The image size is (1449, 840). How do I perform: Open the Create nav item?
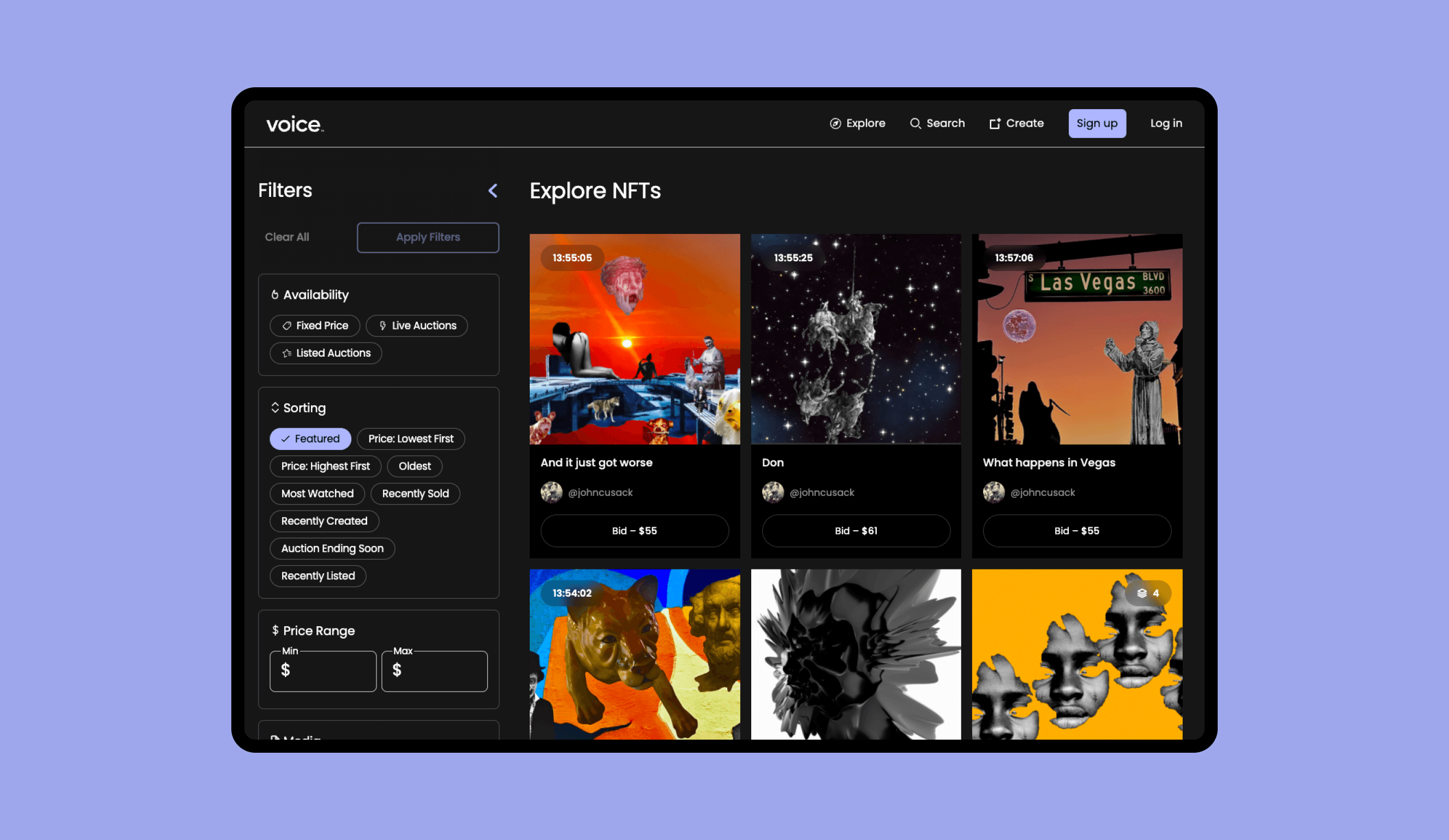[x=1015, y=124]
